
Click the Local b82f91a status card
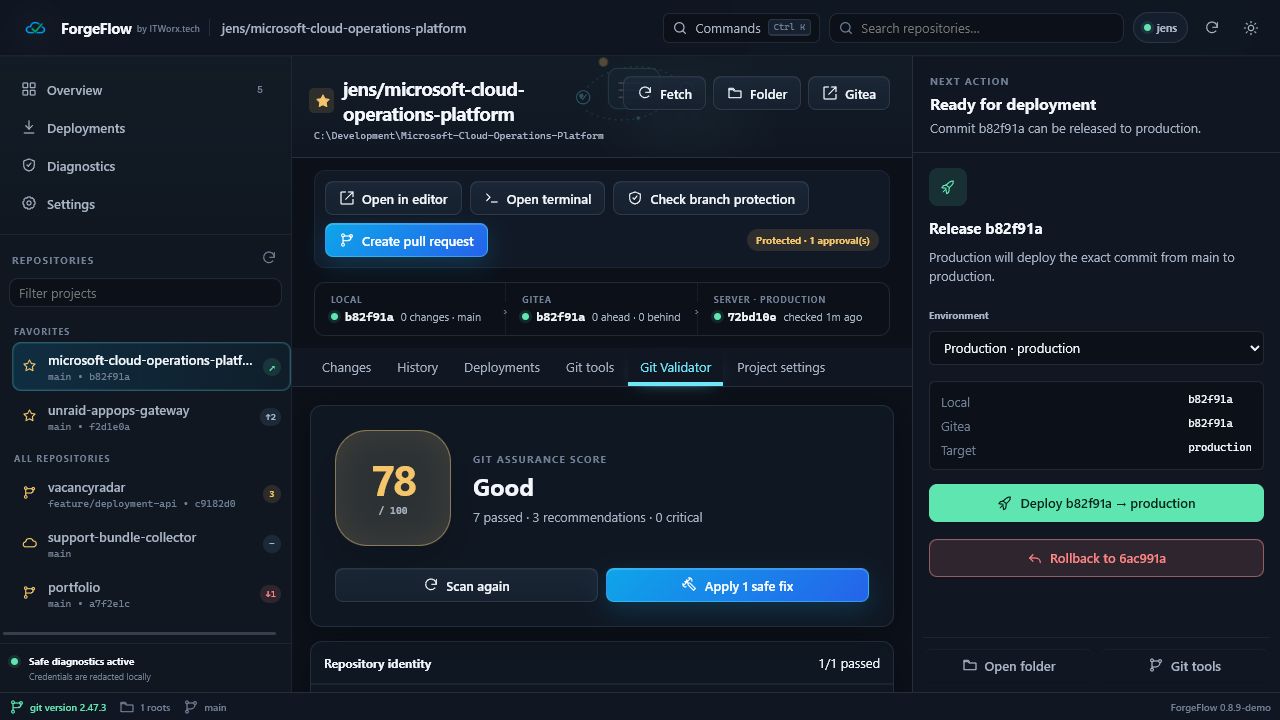tap(408, 308)
